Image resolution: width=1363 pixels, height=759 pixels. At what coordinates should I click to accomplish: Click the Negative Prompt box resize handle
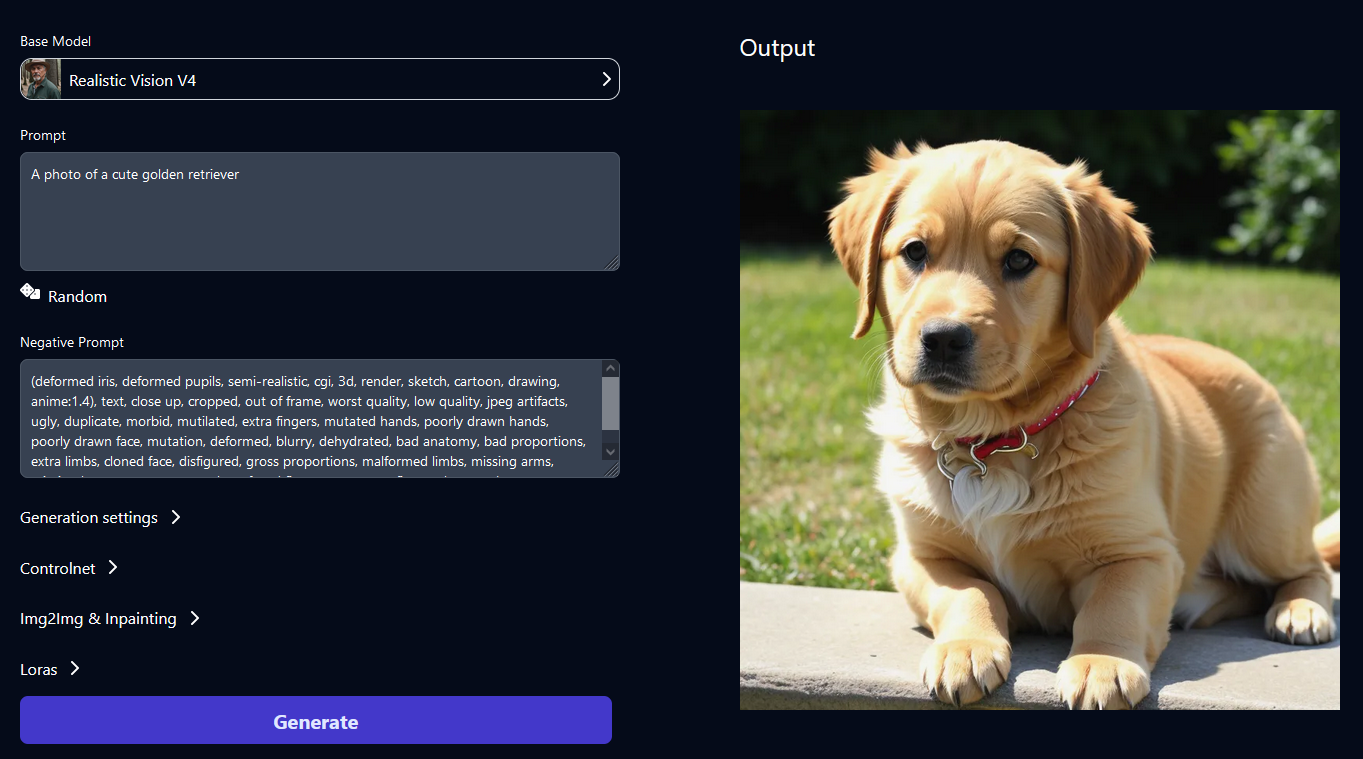[x=612, y=470]
